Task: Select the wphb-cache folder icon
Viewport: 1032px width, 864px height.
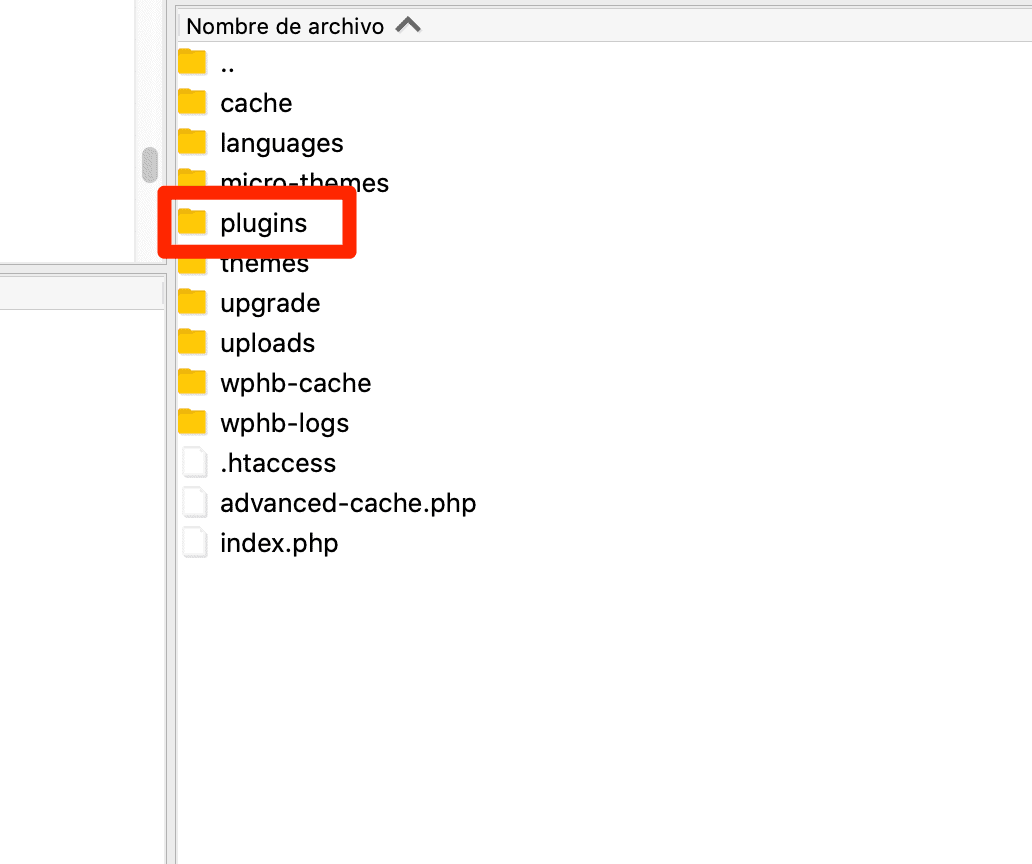Action: point(192,382)
